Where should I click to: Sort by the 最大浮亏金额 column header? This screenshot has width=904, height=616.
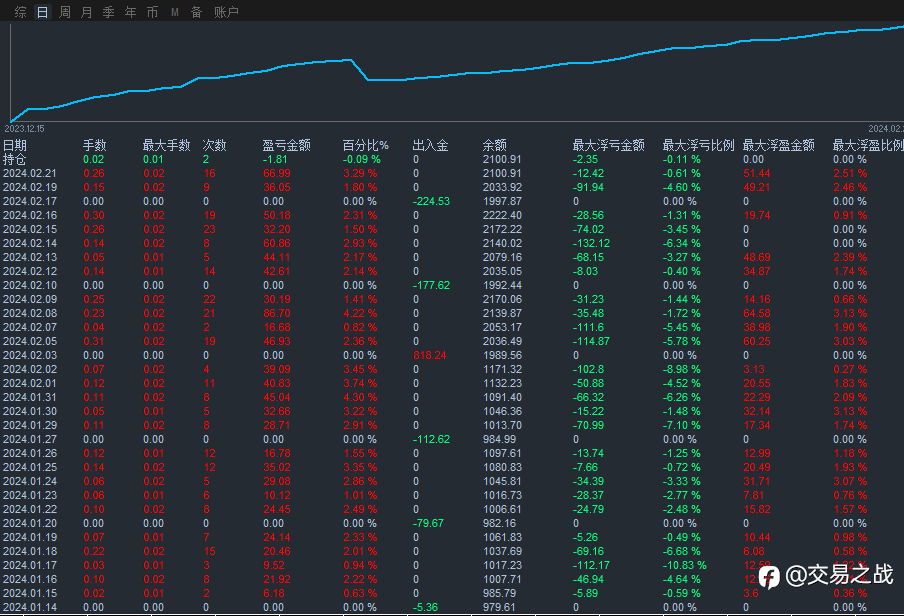[x=608, y=145]
